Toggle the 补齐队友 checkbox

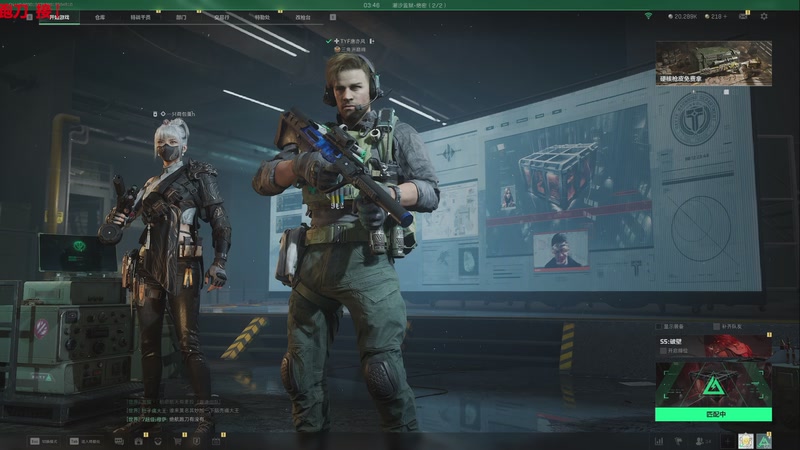(x=716, y=327)
